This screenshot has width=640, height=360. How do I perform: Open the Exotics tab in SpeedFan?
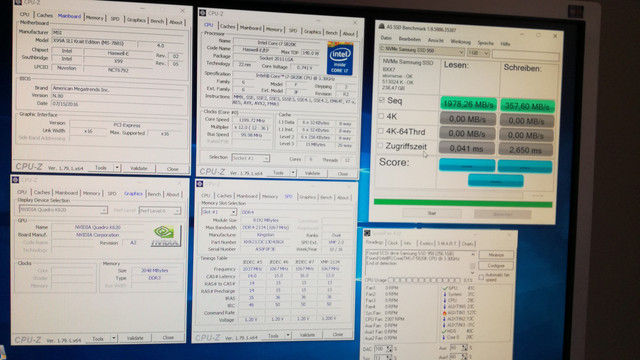(426, 243)
